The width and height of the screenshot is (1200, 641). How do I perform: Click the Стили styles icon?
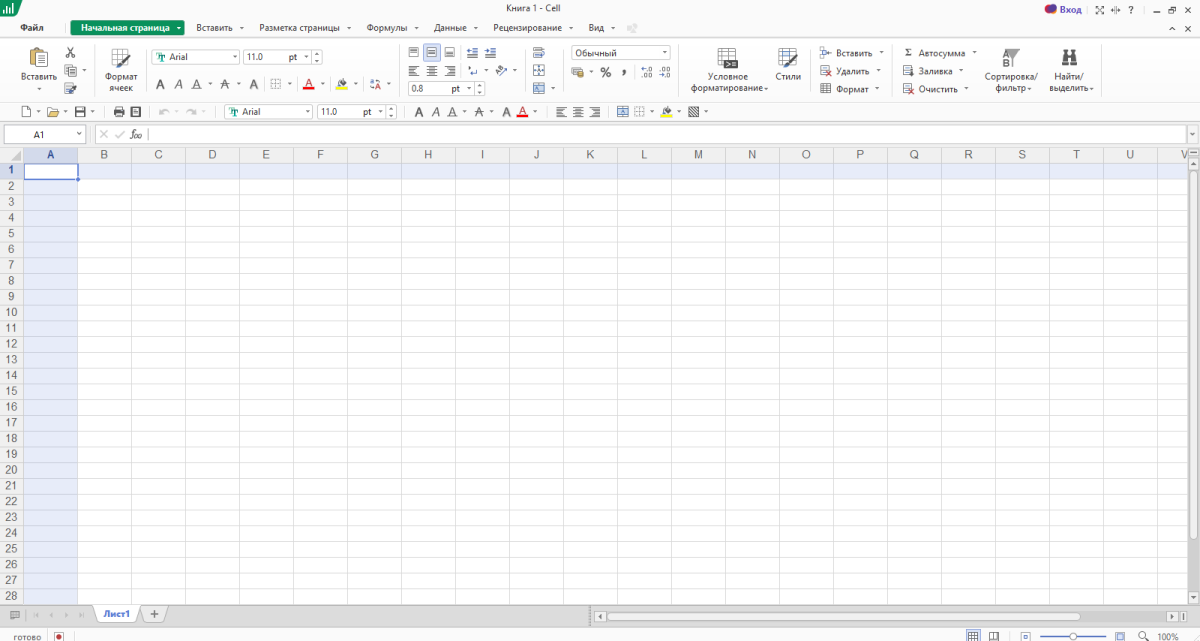(x=788, y=65)
